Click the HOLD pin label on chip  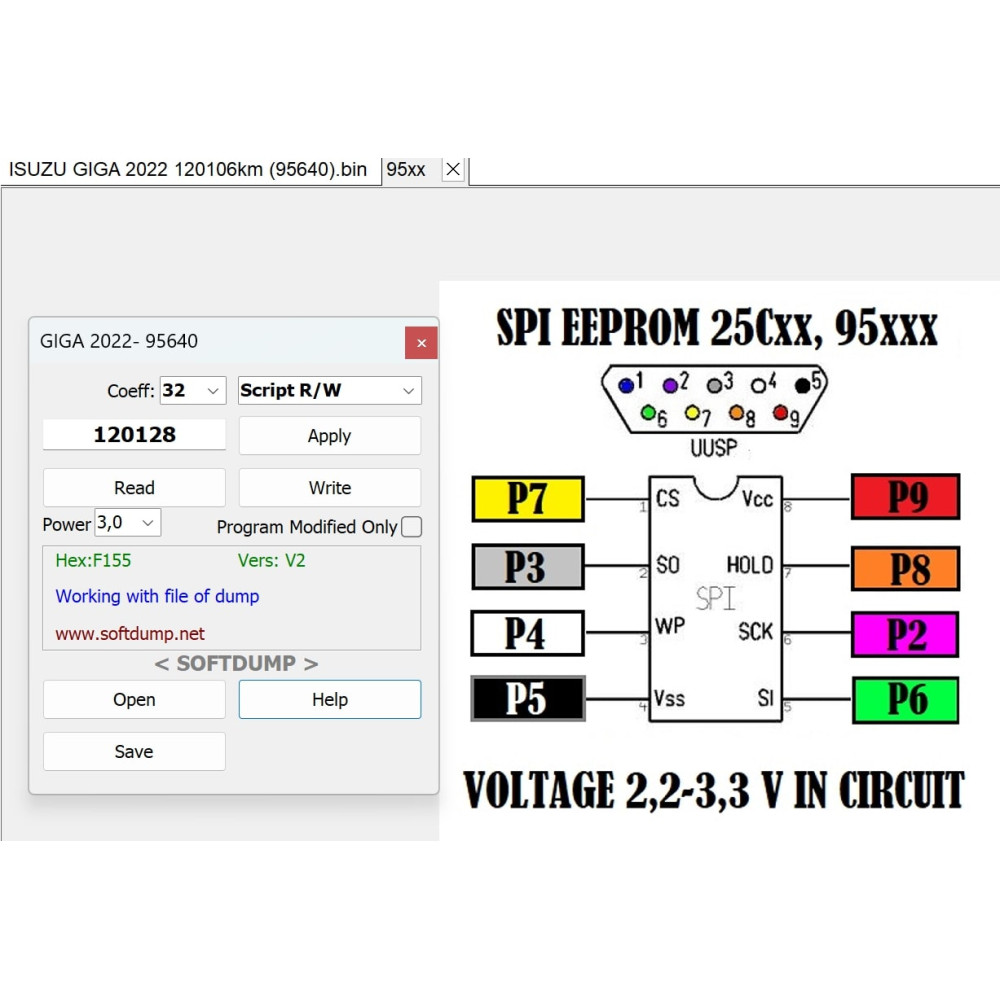click(749, 565)
